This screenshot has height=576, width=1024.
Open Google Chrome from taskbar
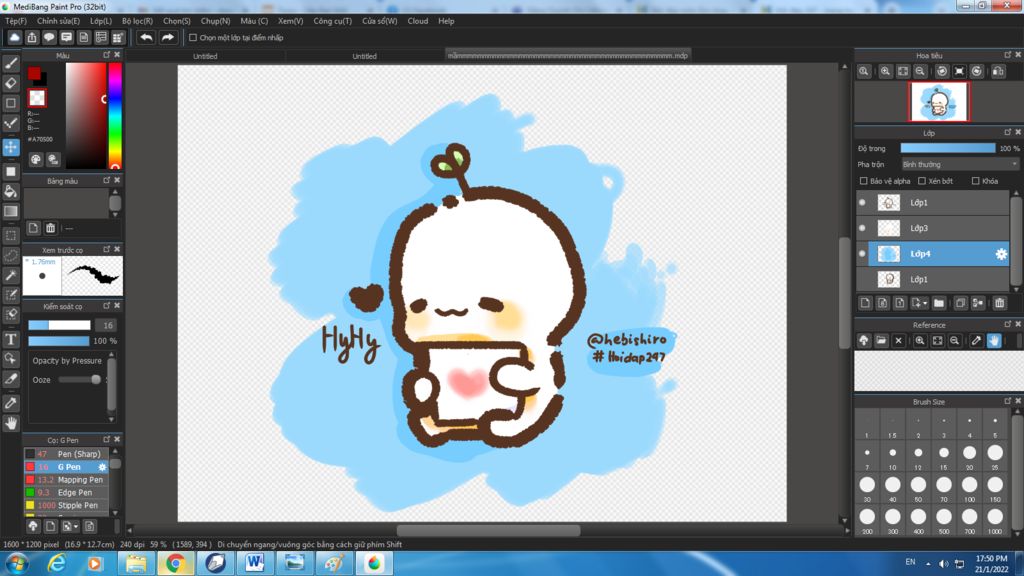(x=175, y=563)
